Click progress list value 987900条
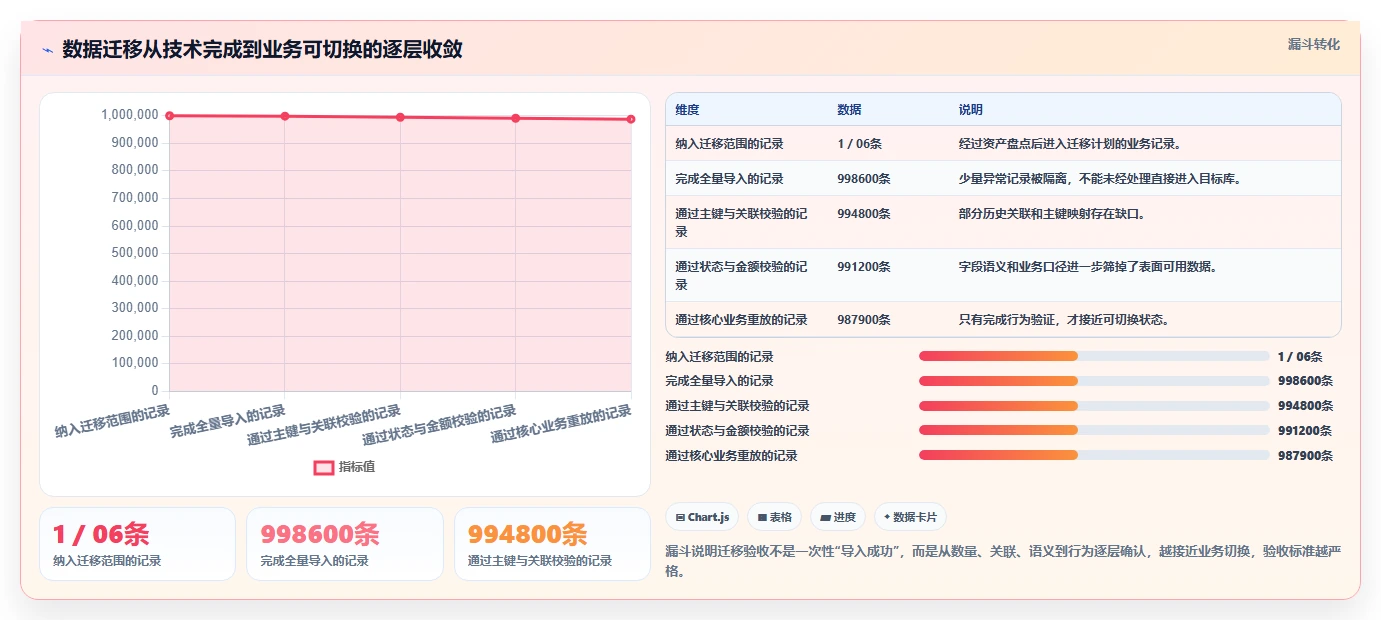 point(1305,456)
